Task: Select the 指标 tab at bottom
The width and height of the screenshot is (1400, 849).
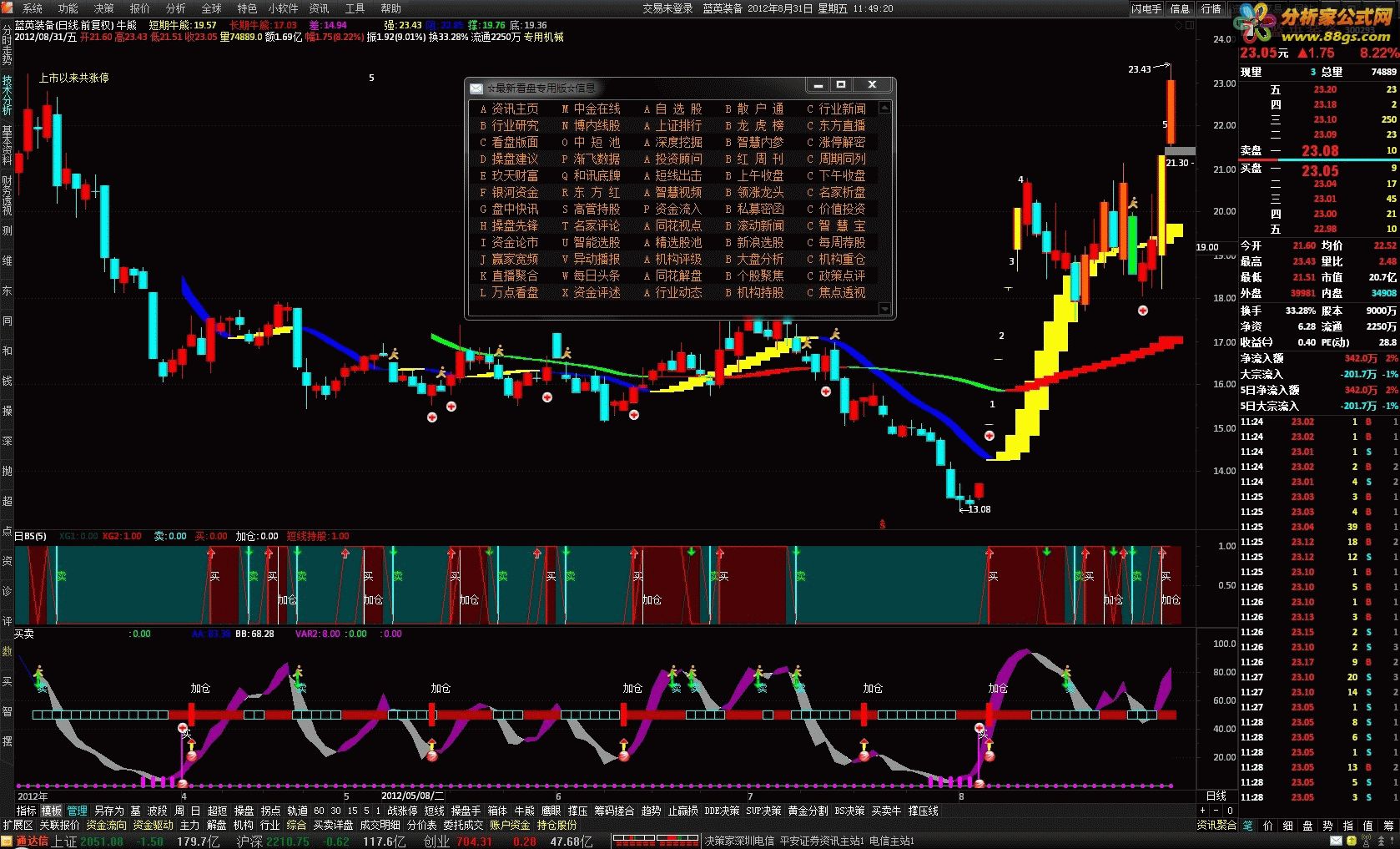Action: coord(27,811)
